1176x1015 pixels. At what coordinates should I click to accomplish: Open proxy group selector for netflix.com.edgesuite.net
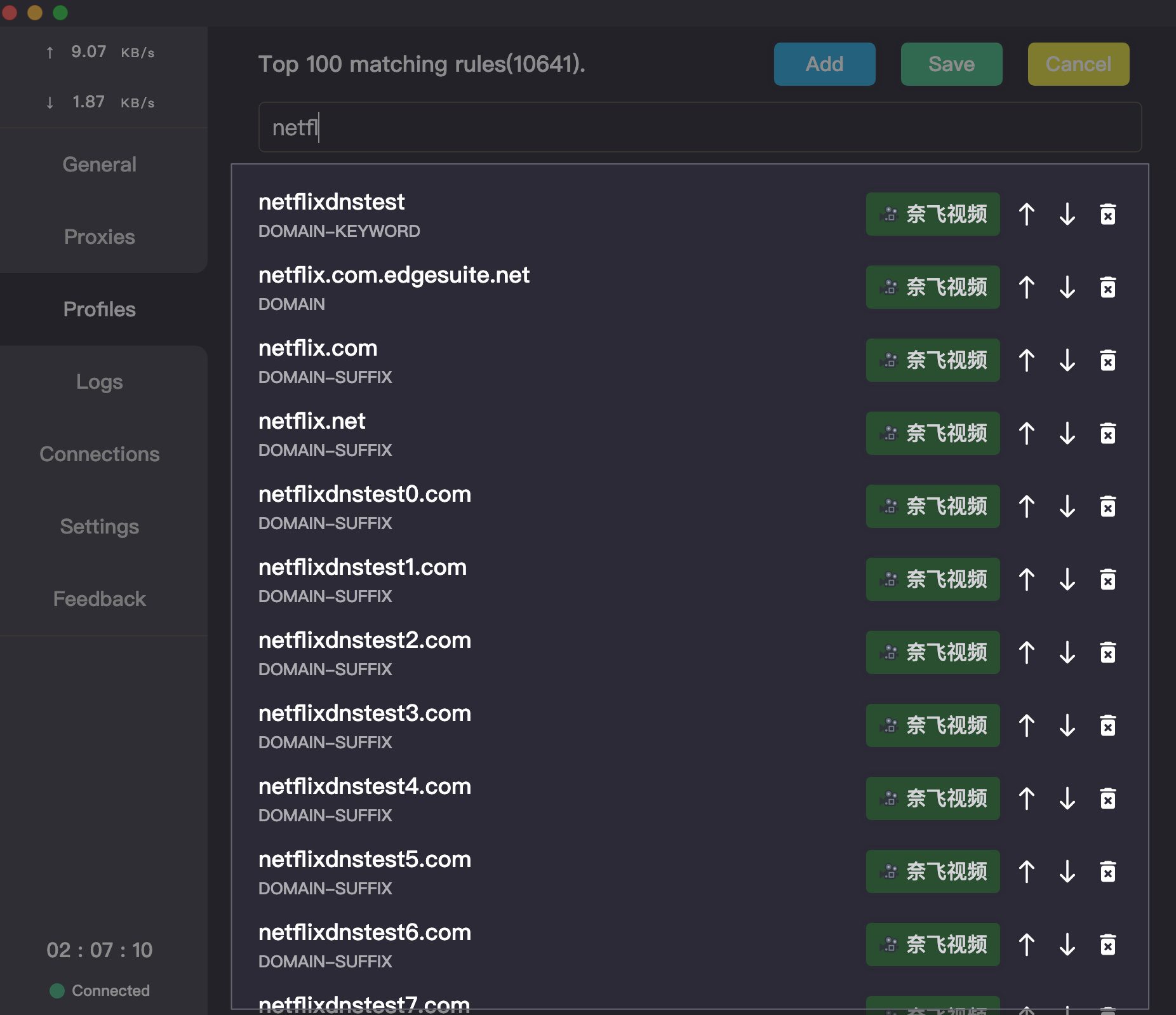(933, 288)
